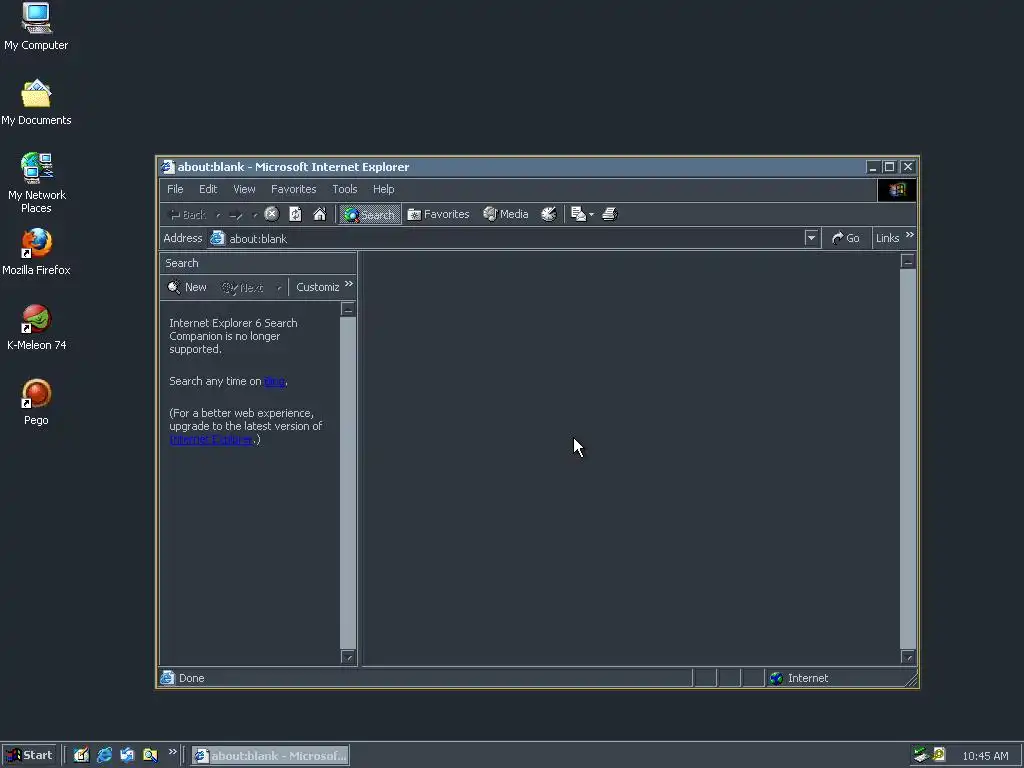The width and height of the screenshot is (1024, 768).
Task: Open the Edit menu
Action: tap(208, 189)
